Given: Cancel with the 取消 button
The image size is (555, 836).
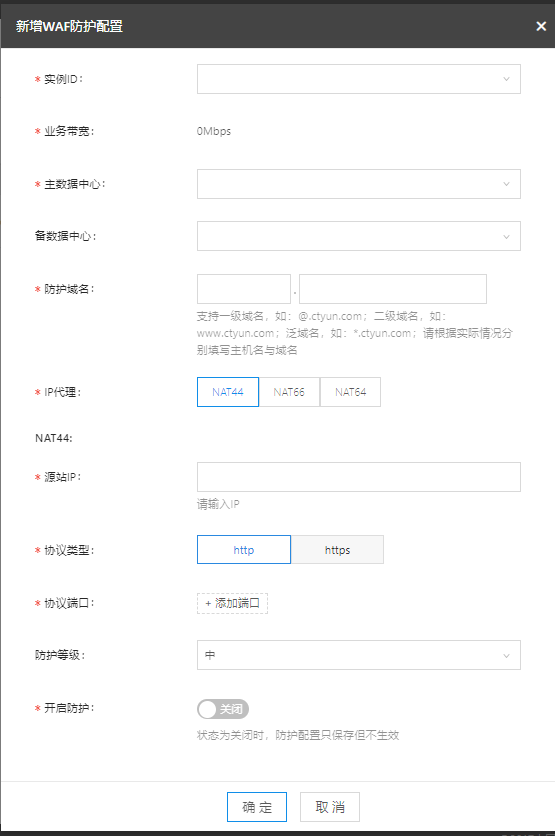Looking at the screenshot, I should [x=330, y=807].
